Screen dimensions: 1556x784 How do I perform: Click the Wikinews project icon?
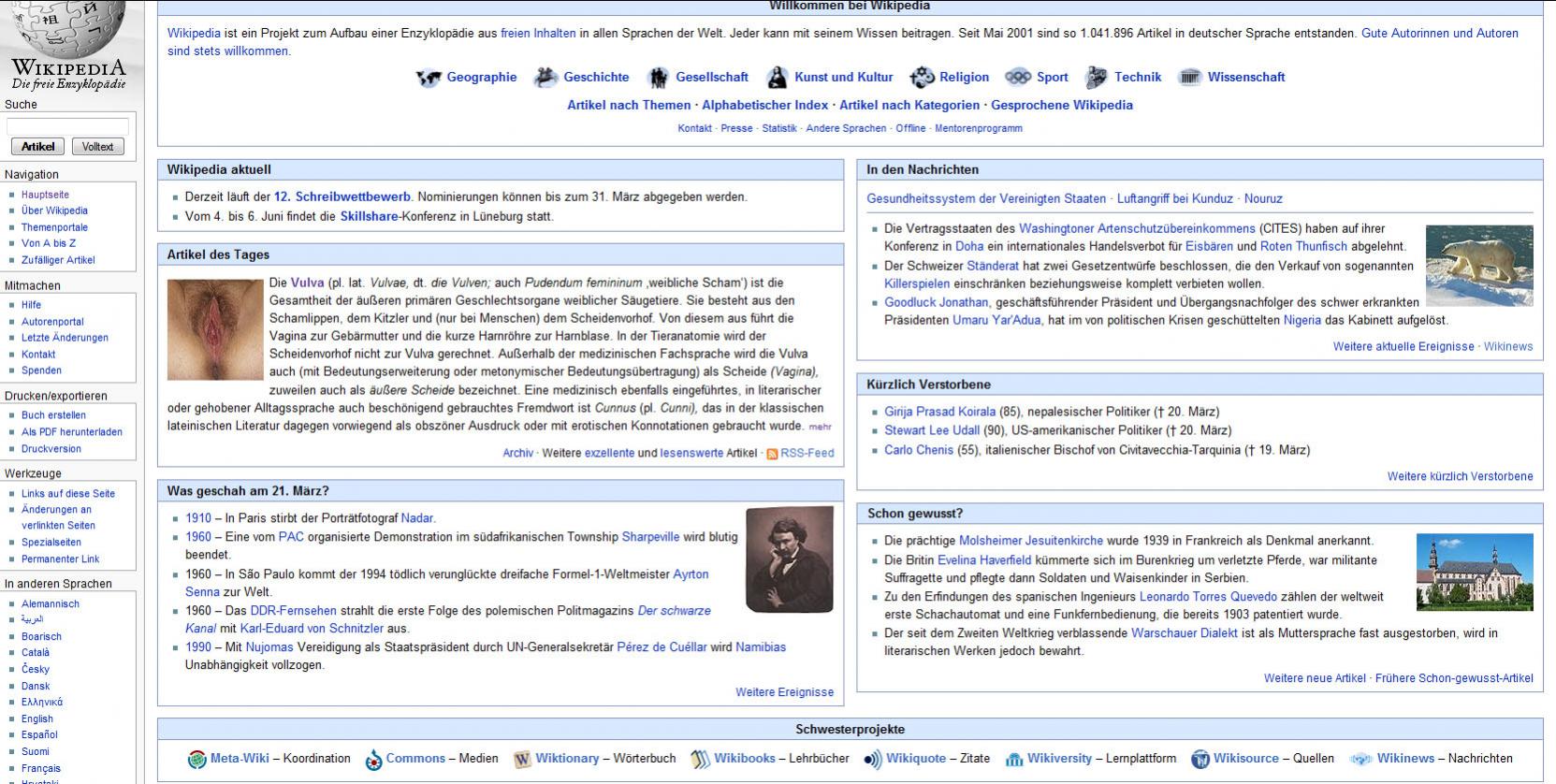tap(1361, 760)
